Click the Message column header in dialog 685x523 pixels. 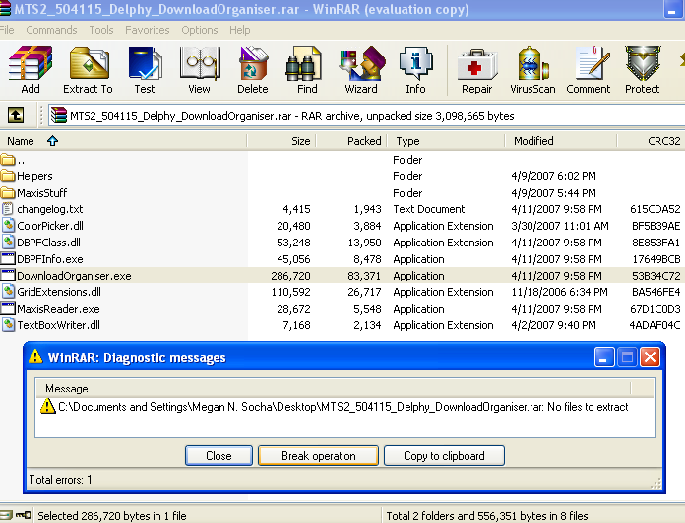pos(333,388)
